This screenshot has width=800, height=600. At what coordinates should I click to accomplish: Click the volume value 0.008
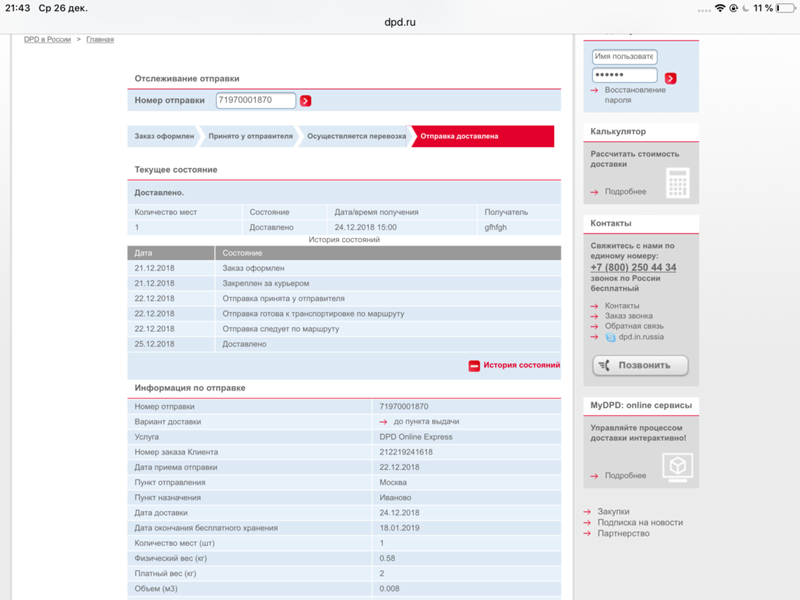click(389, 589)
